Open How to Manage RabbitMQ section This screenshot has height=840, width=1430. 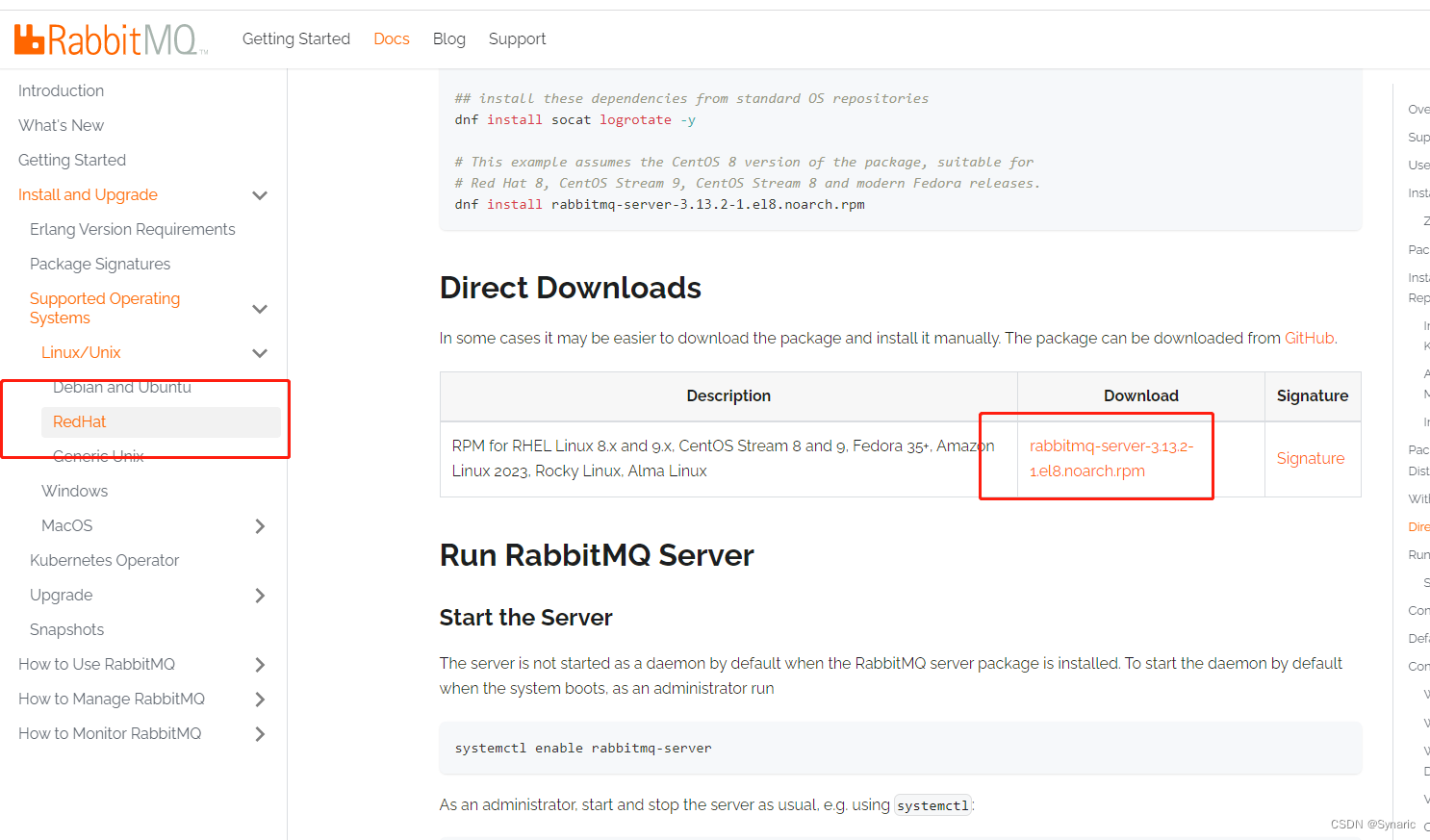112,699
